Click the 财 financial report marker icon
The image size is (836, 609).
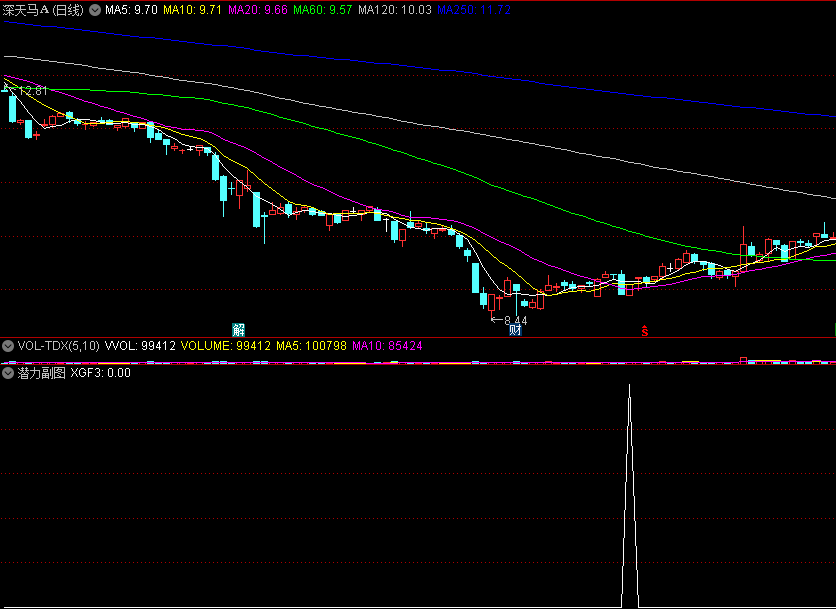click(x=515, y=330)
